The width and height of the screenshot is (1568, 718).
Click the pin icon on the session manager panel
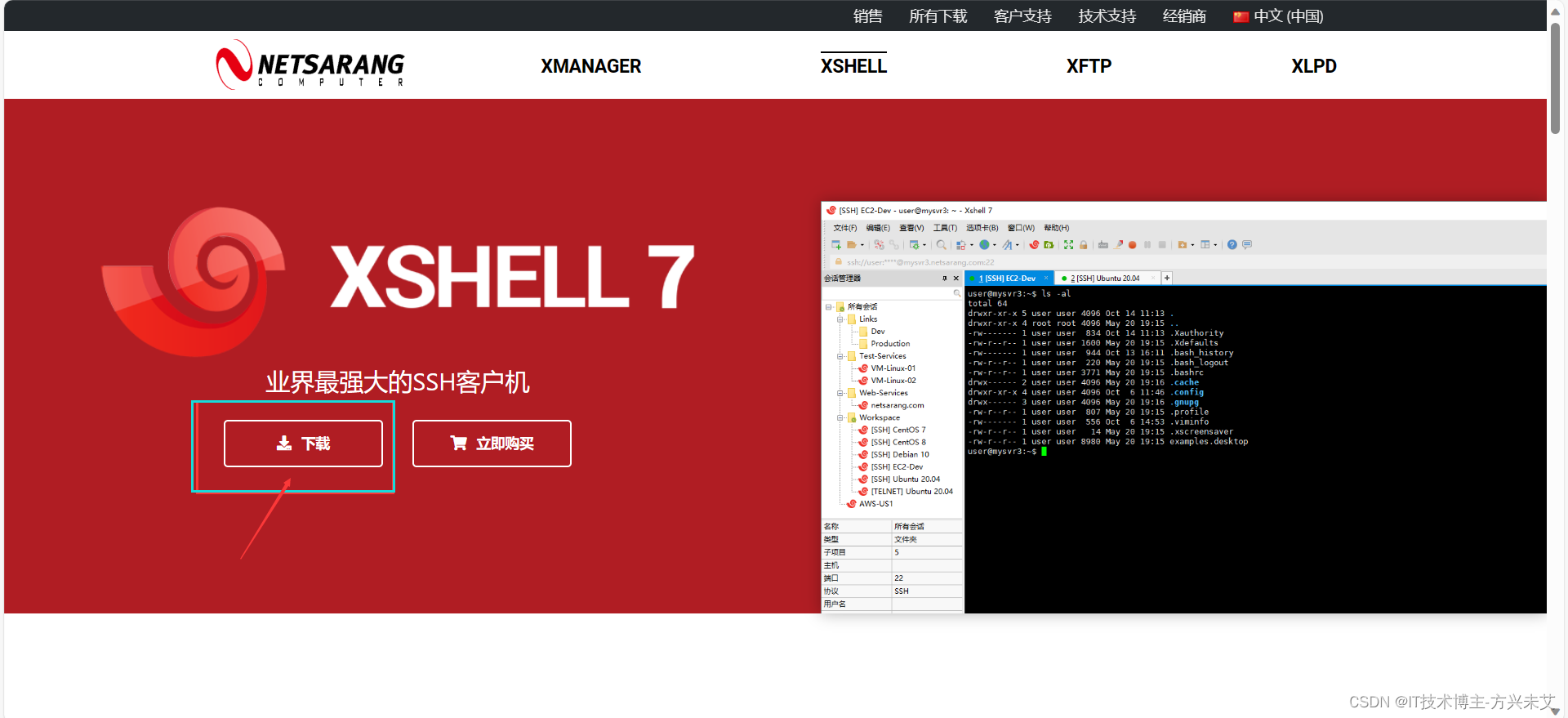(x=945, y=279)
